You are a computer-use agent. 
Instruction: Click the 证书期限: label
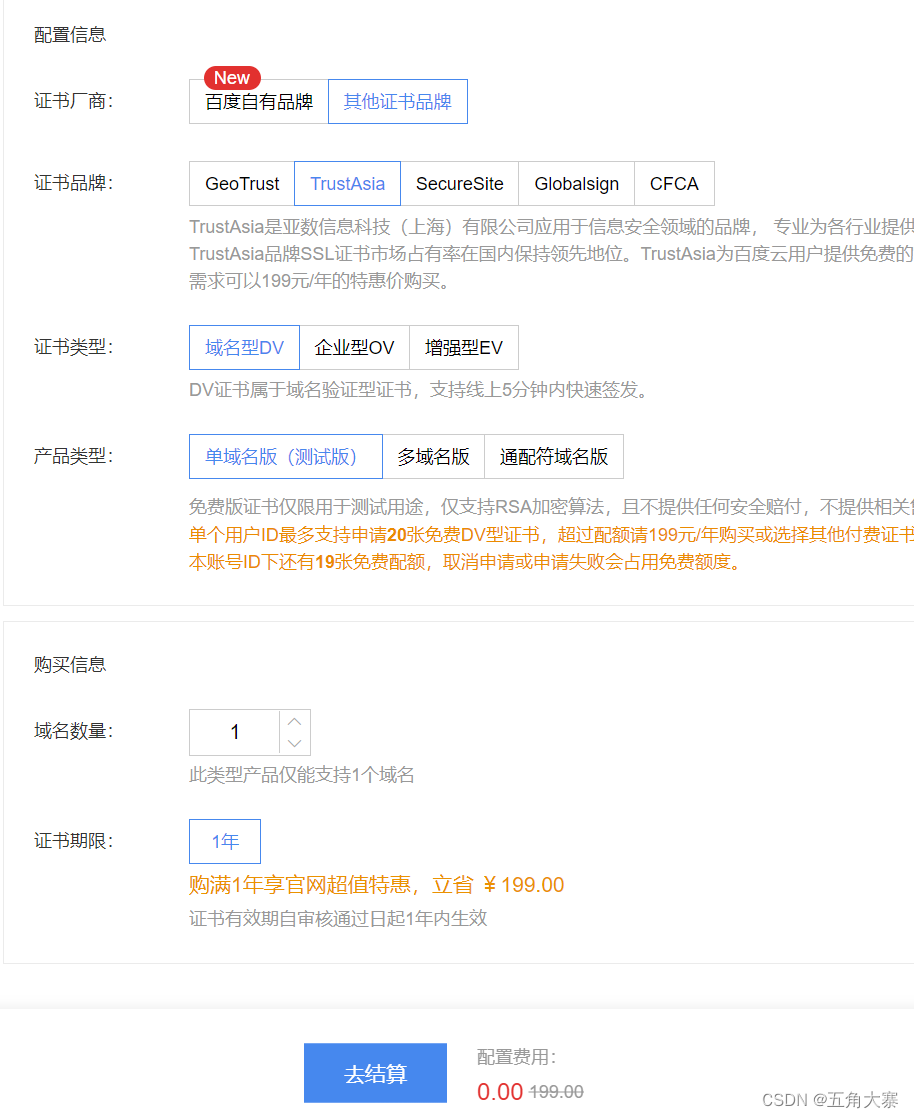point(73,841)
